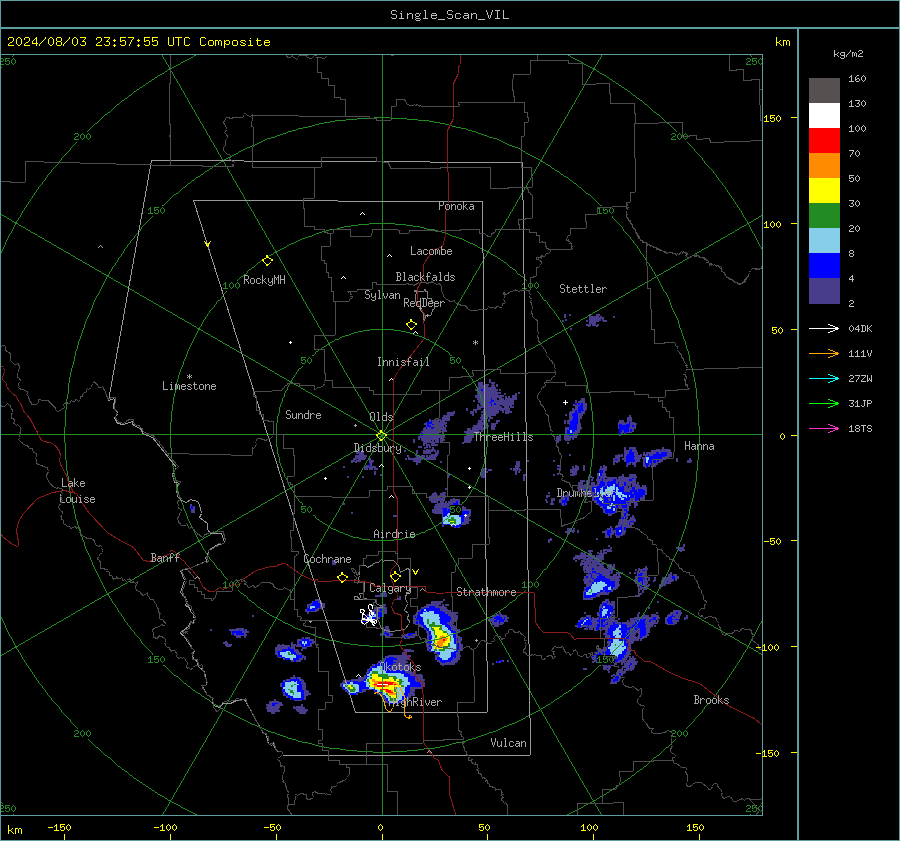Click the Strathmore town label
The width and height of the screenshot is (900, 841).
[486, 592]
